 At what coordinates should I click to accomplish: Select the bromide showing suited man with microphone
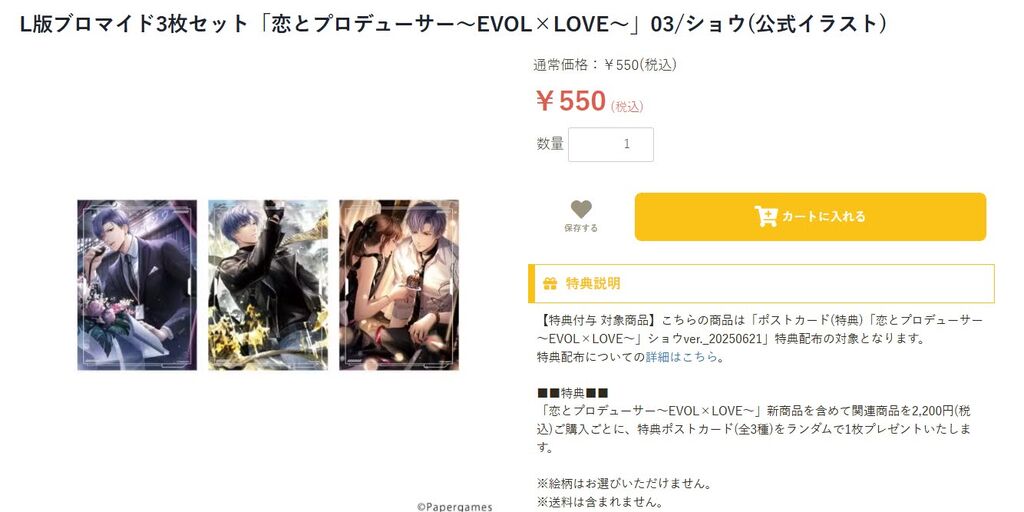click(x=137, y=285)
